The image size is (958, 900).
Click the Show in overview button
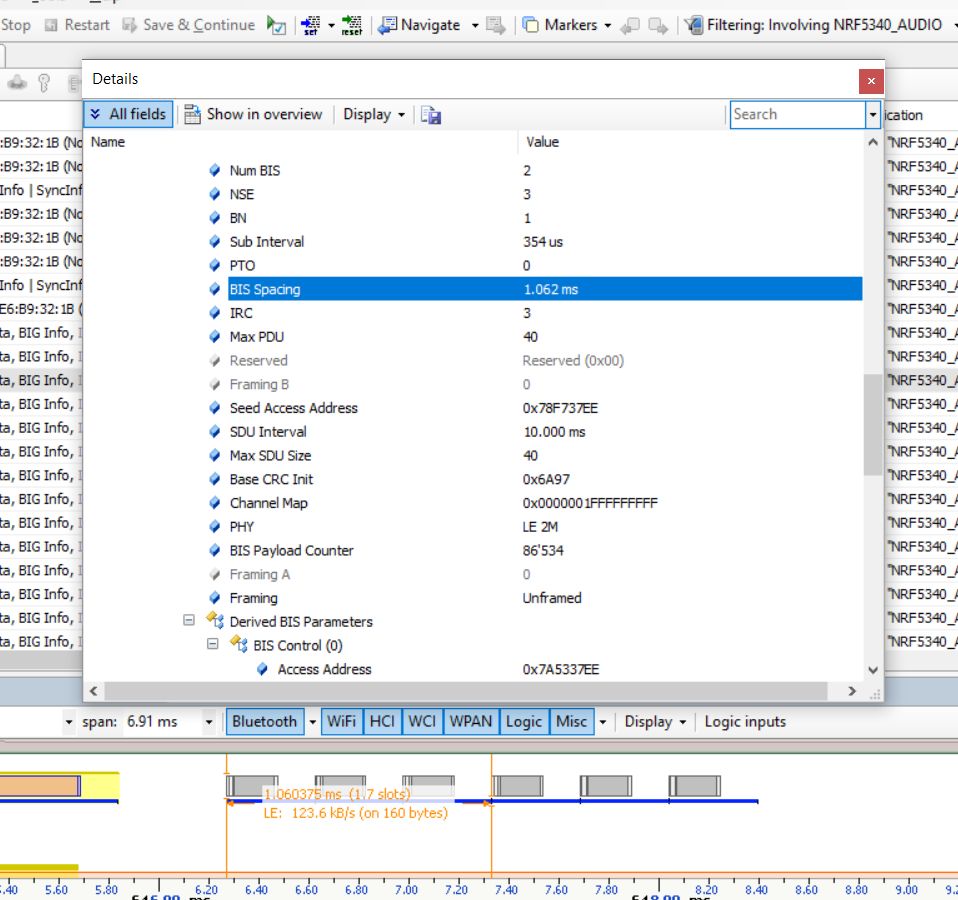point(253,114)
